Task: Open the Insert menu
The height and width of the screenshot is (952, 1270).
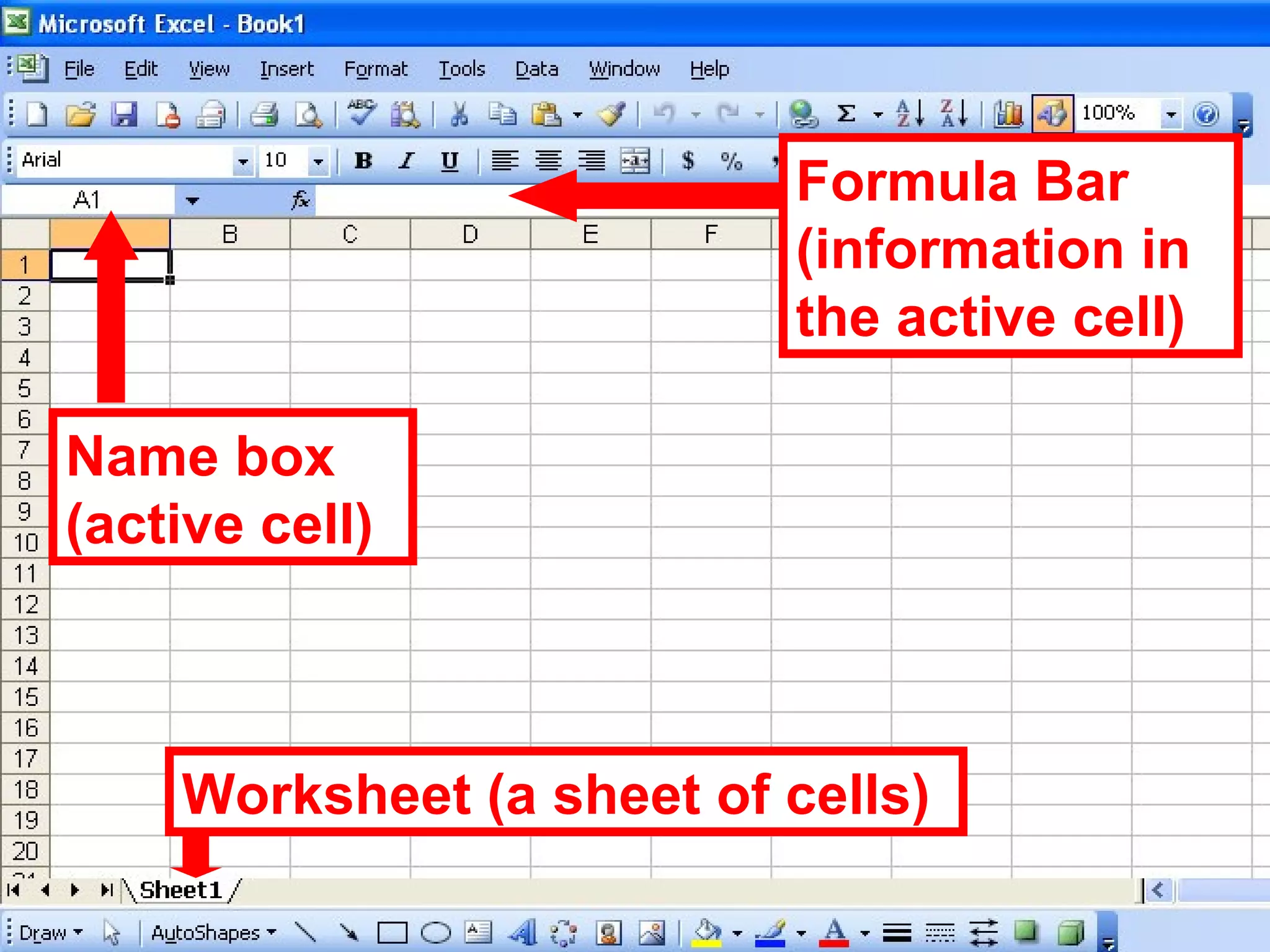Action: [x=286, y=68]
